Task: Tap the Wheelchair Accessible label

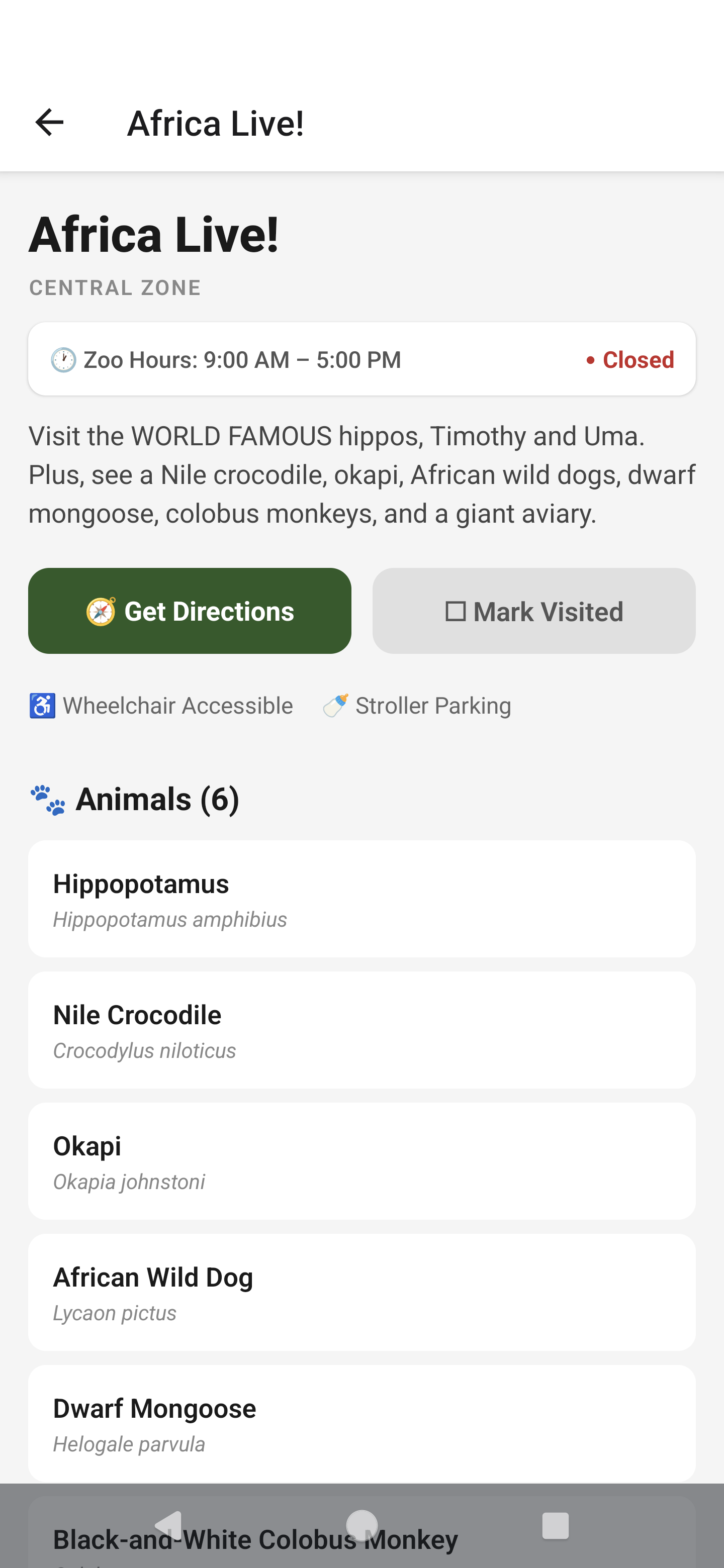Action: (178, 706)
